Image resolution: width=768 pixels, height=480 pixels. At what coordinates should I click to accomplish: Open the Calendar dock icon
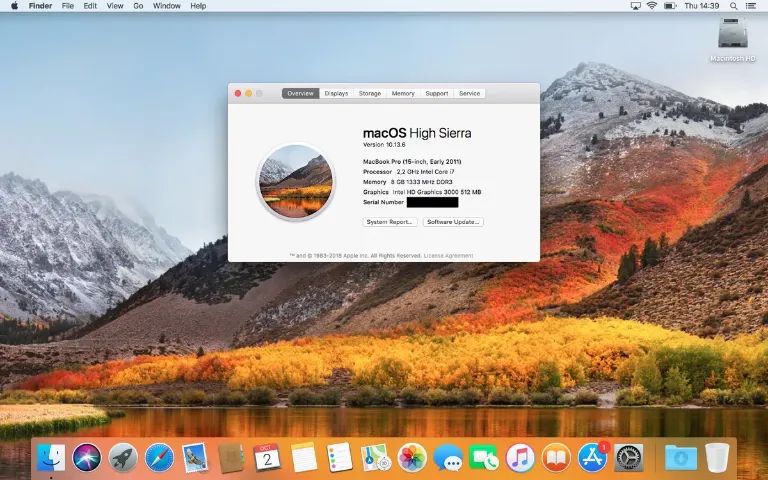point(267,457)
